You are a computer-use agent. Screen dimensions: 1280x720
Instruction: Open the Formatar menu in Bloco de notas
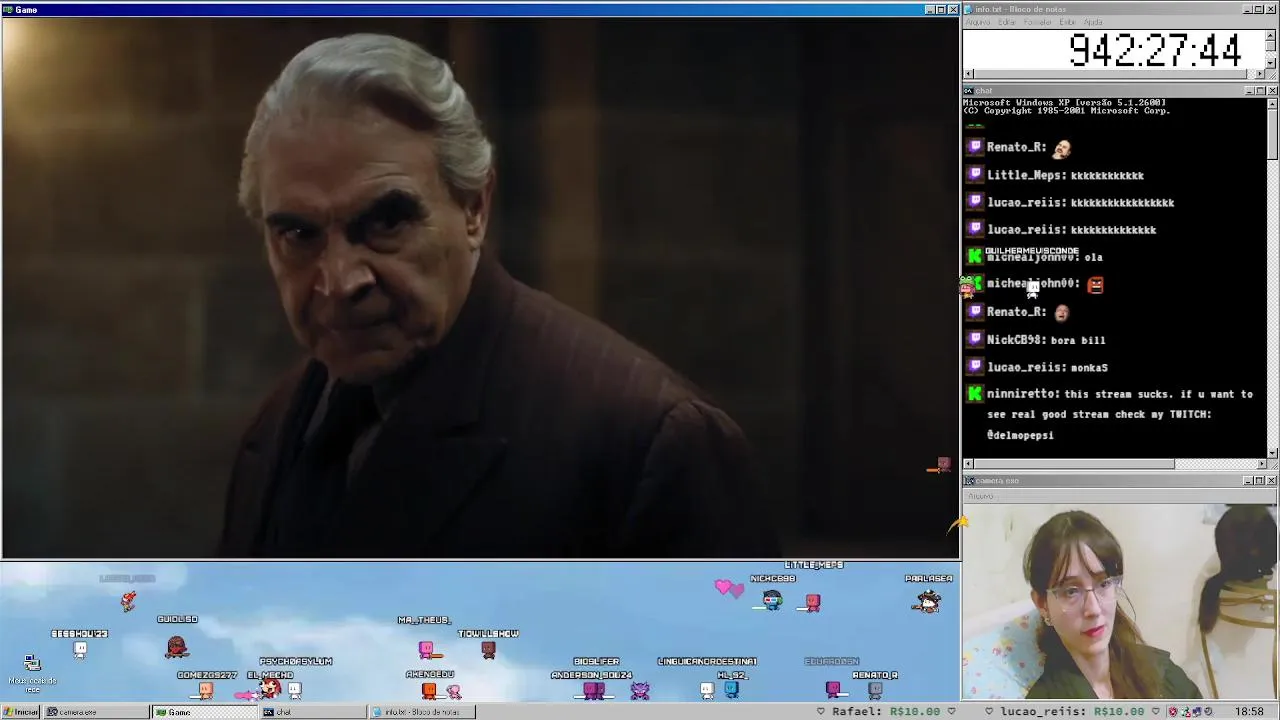click(x=1039, y=22)
